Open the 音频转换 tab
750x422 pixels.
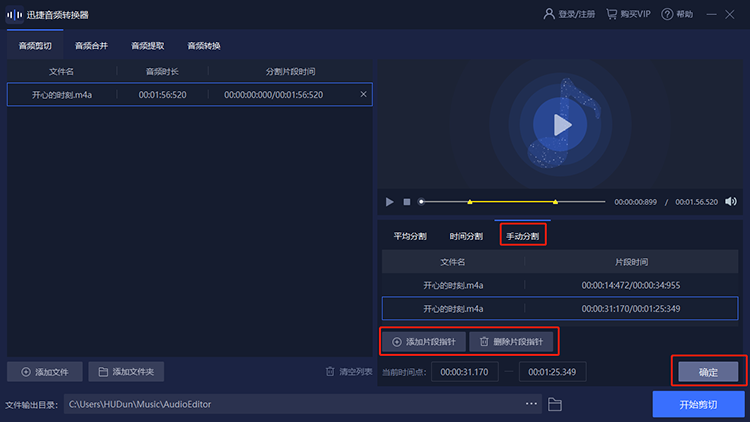point(204,46)
